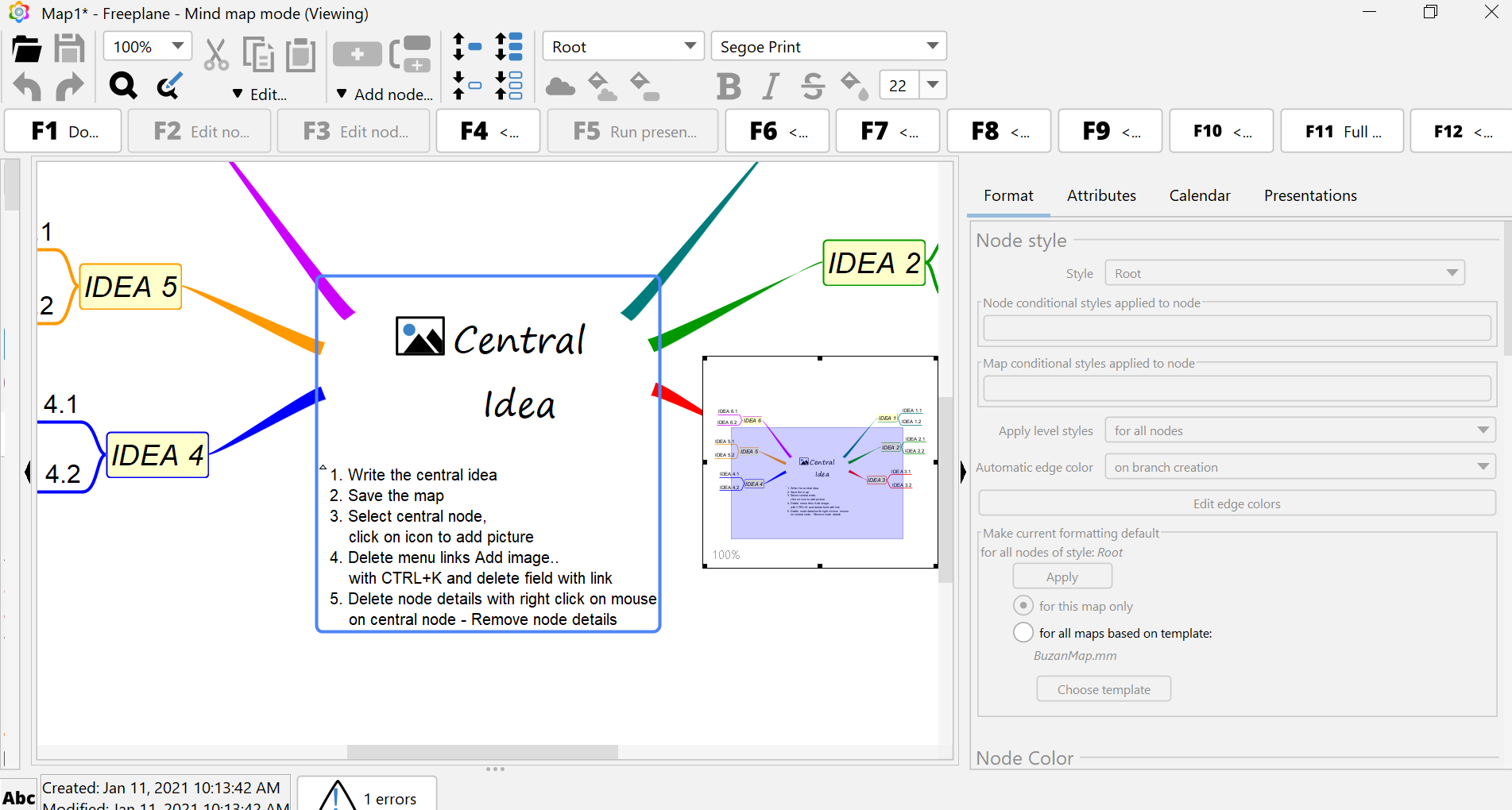Select 'for all maps based on template' radio
Screen dimensions: 1512x810
(1023, 632)
